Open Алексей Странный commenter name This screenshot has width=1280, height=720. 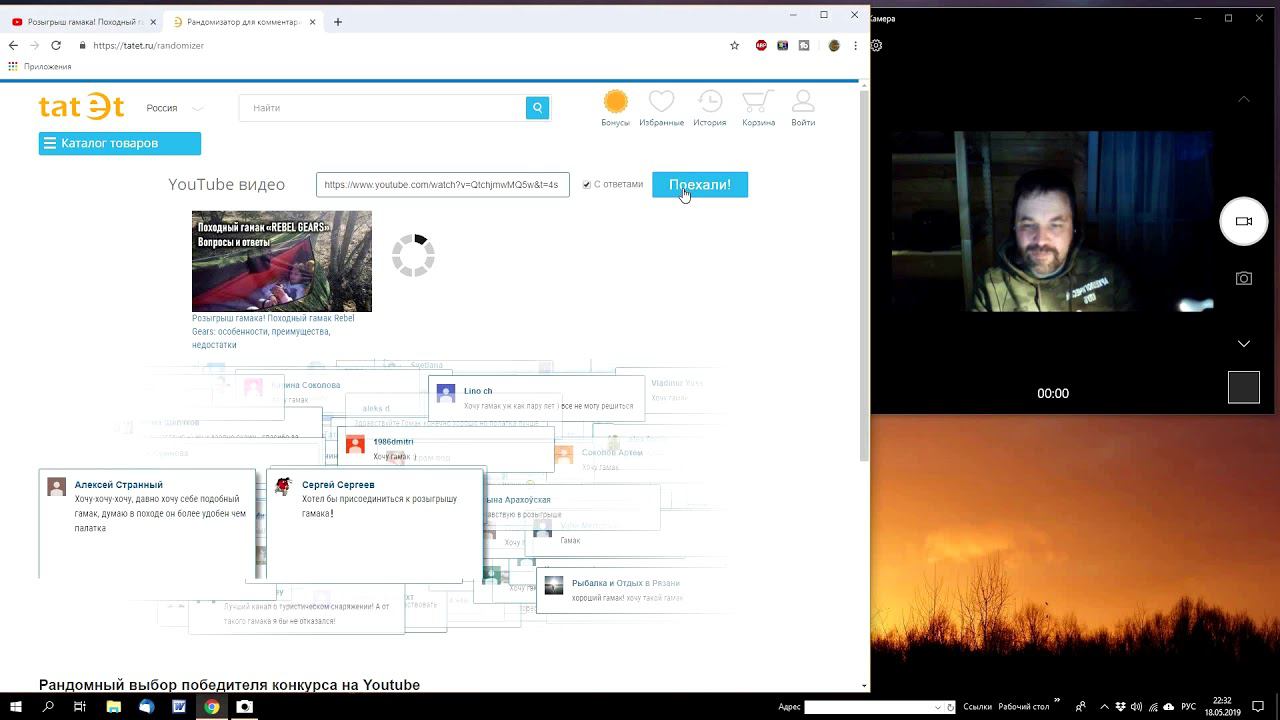click(x=118, y=485)
